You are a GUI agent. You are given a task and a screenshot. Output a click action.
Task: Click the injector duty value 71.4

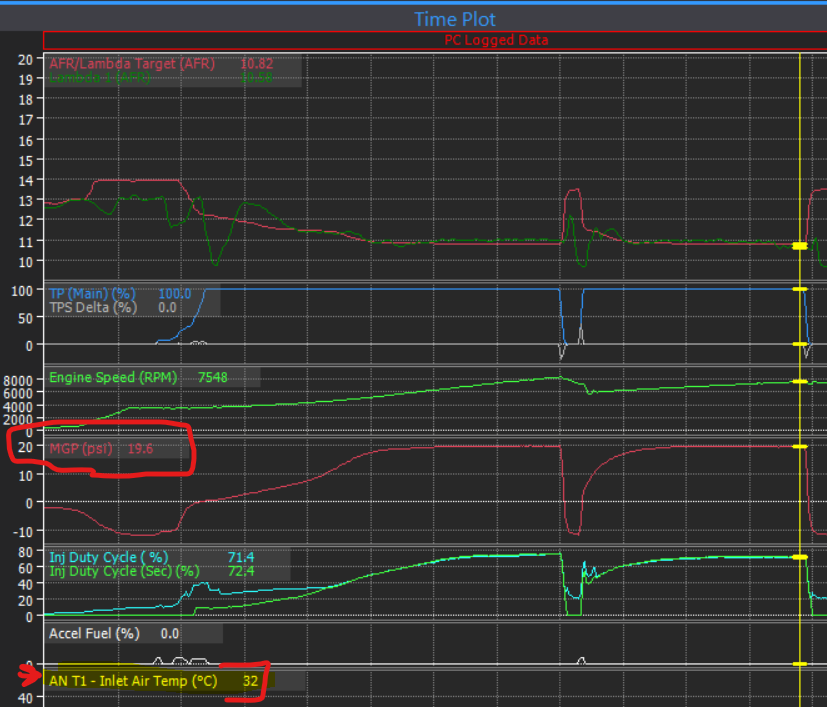pos(241,558)
